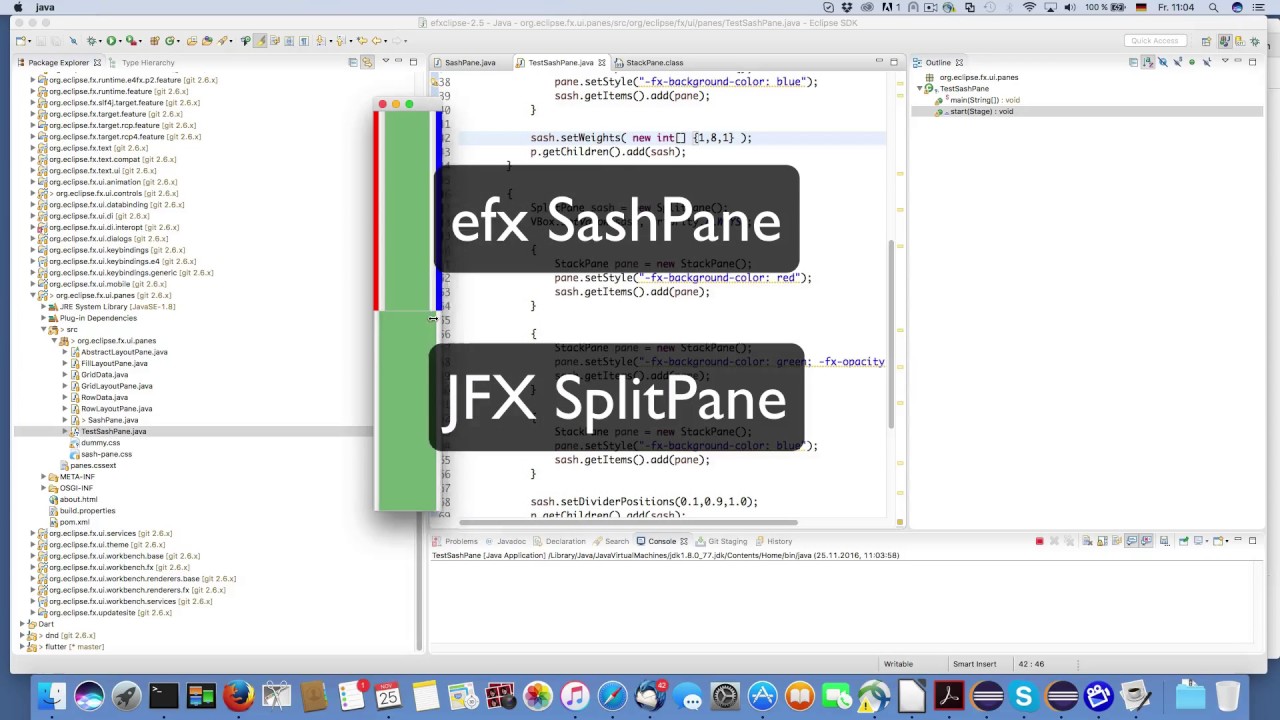Open Skype from the Dock
Image resolution: width=1280 pixels, height=720 pixels.
click(x=1023, y=696)
